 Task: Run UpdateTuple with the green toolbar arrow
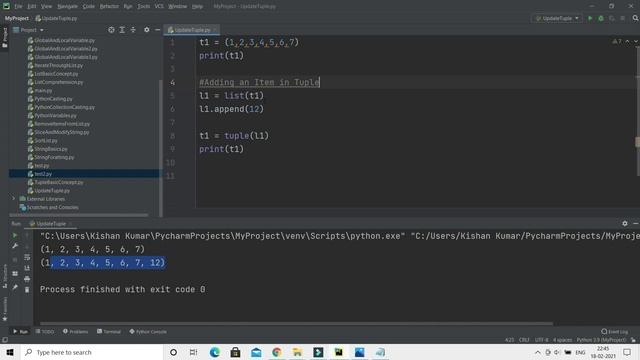click(590, 18)
